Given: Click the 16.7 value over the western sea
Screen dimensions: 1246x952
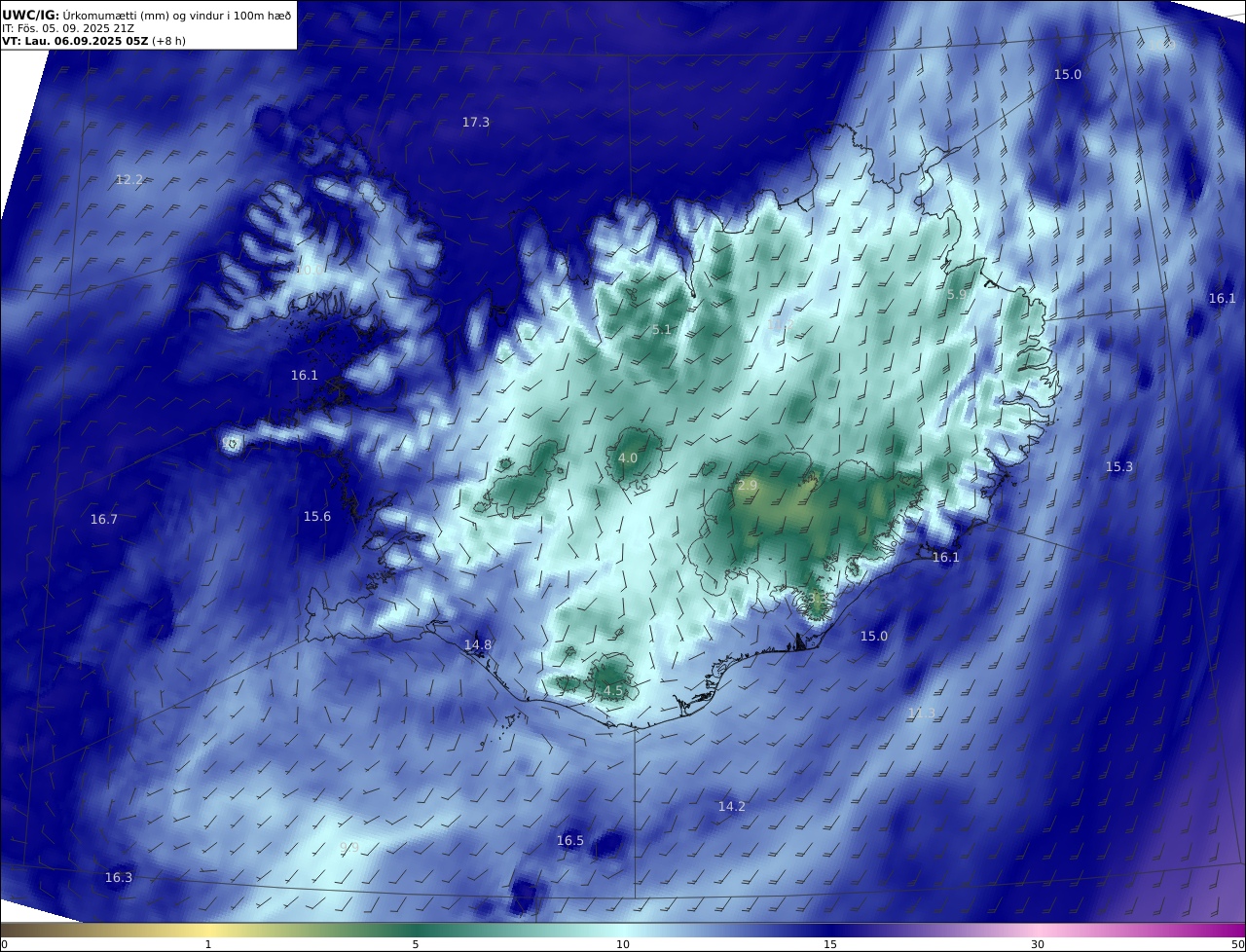Looking at the screenshot, I should 104,519.
